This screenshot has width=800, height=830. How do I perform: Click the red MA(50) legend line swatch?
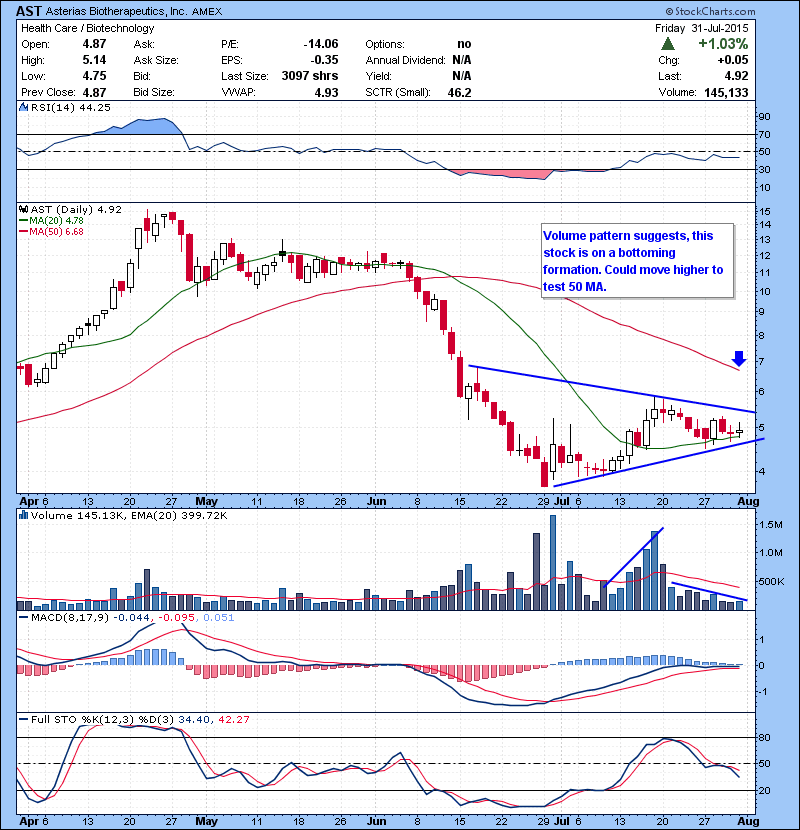(x=23, y=232)
